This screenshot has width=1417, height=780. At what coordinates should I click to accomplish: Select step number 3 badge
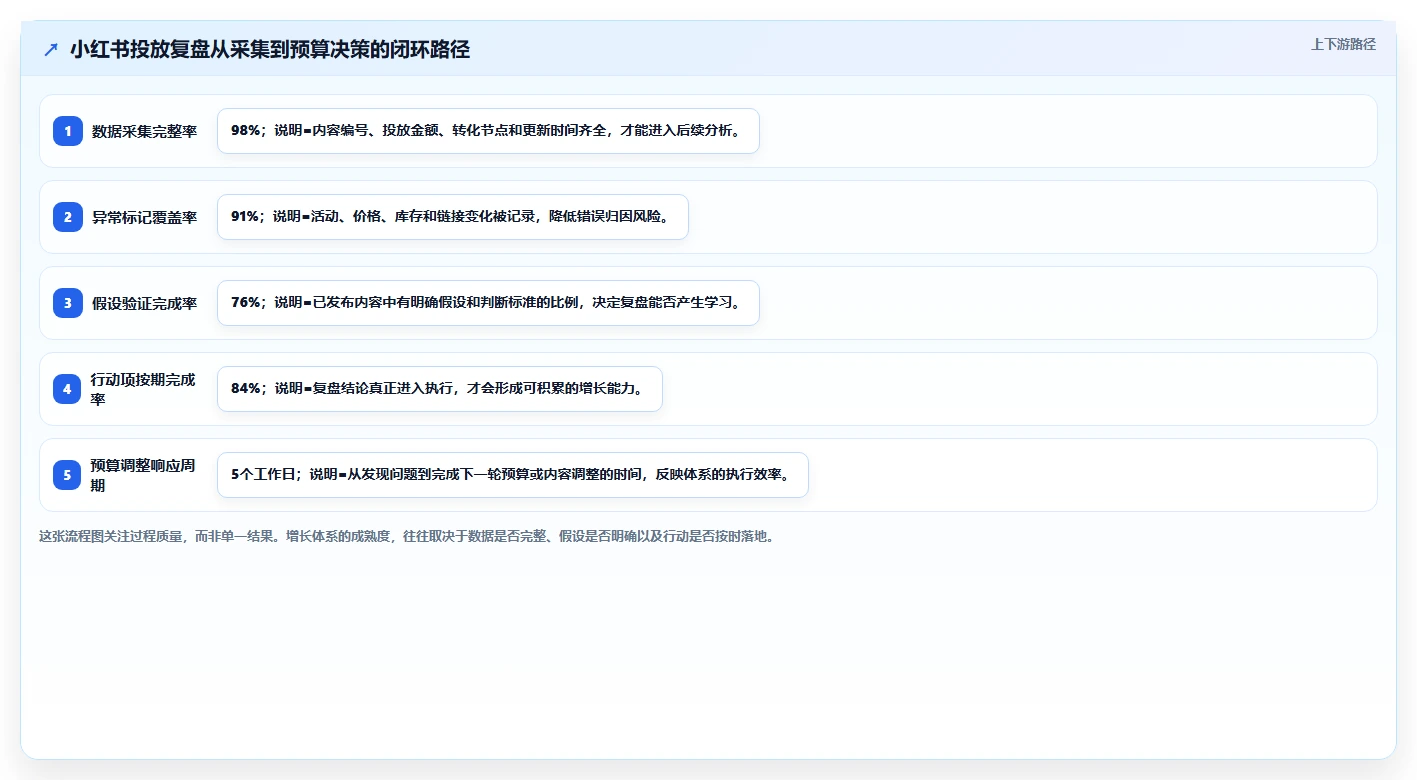tap(68, 303)
